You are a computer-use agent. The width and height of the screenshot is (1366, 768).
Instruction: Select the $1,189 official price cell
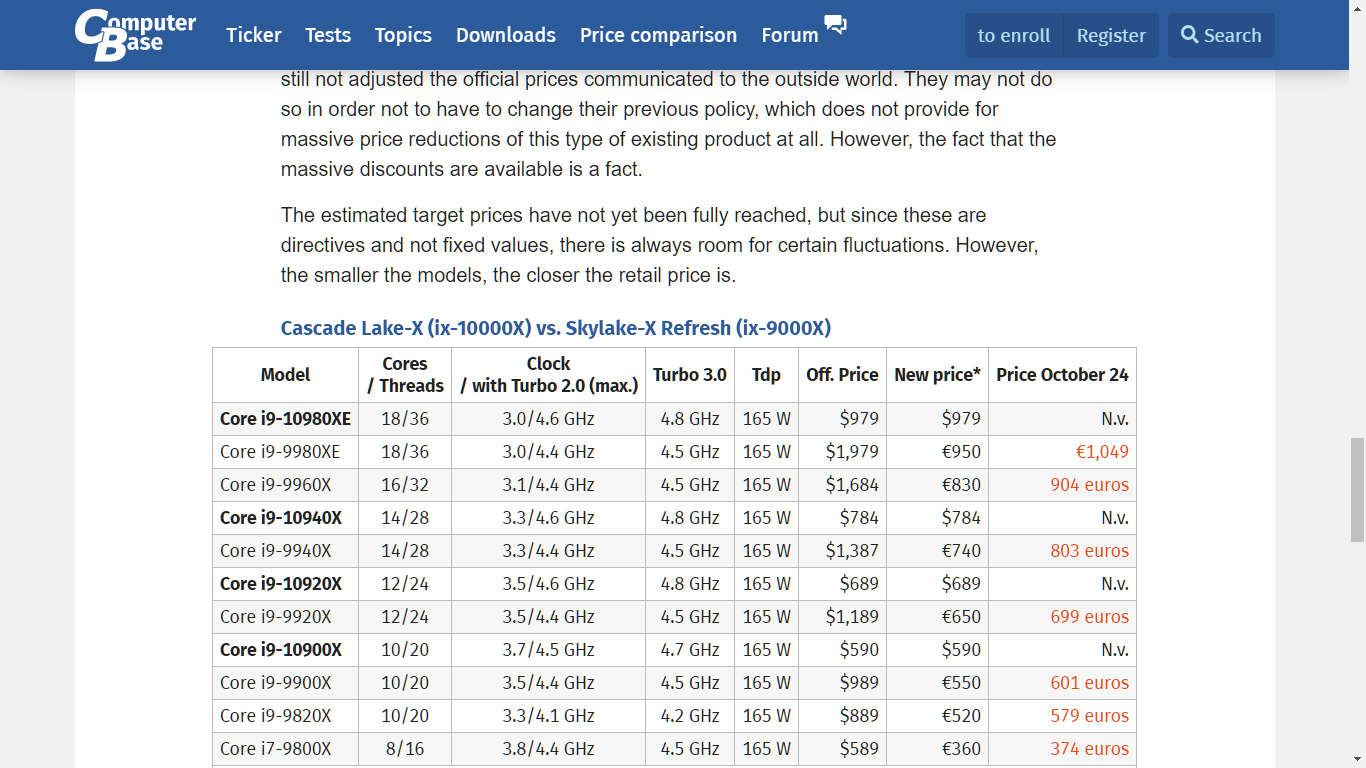[842, 617]
